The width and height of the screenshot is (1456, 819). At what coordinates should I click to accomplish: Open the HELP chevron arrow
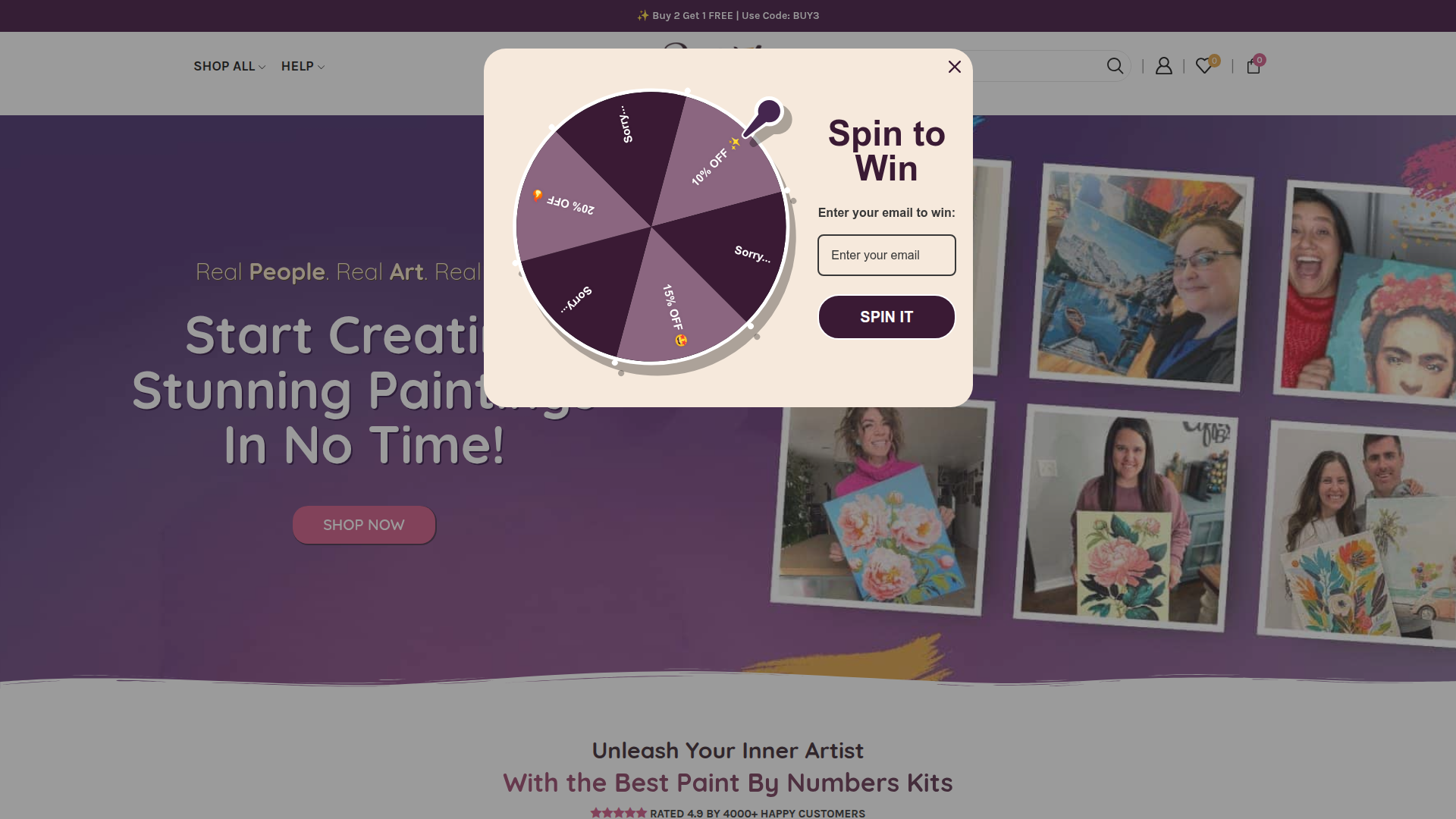(321, 67)
